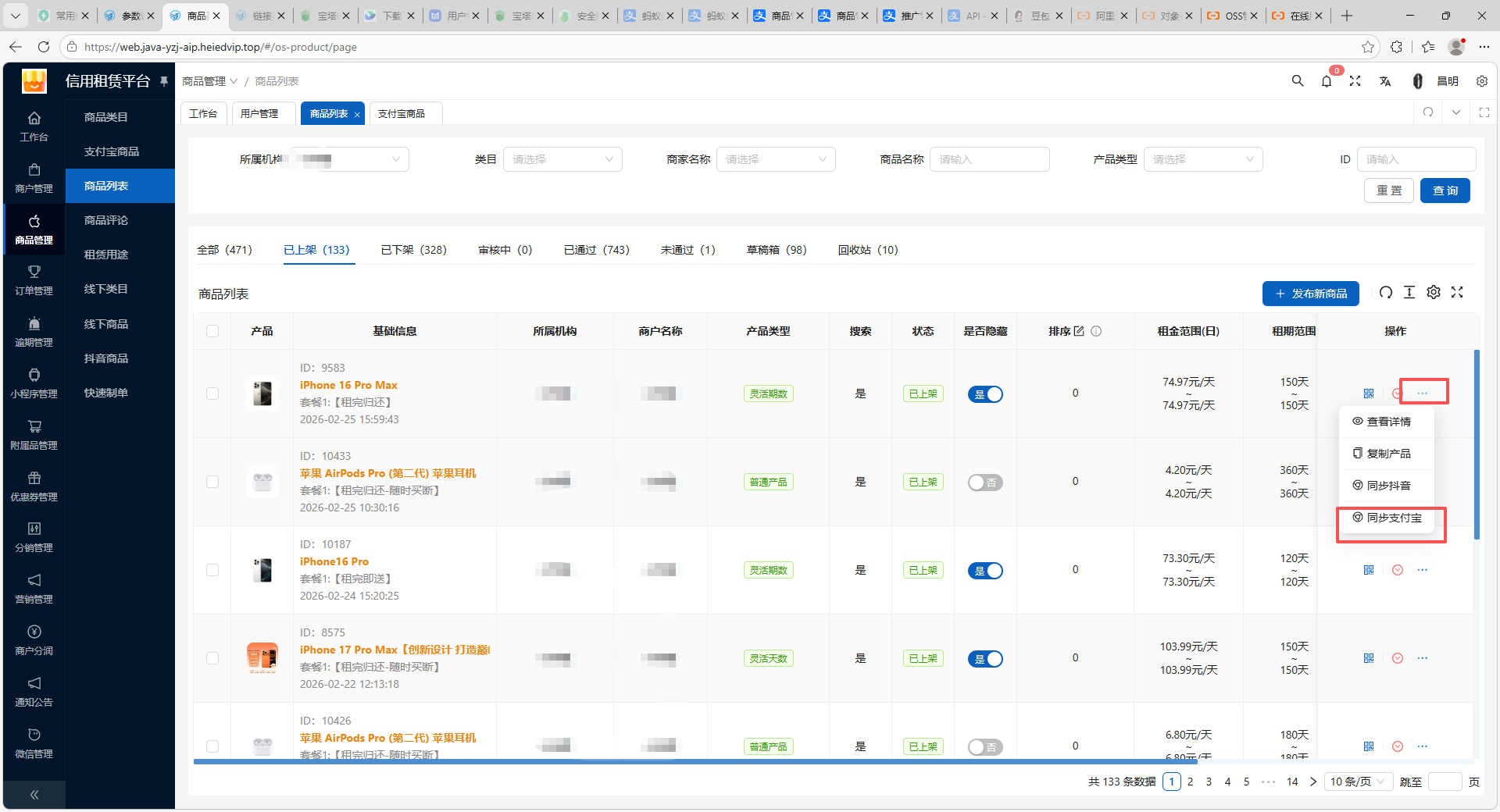The image size is (1500, 812).
Task: Click the 商品名称 input field
Action: (989, 159)
